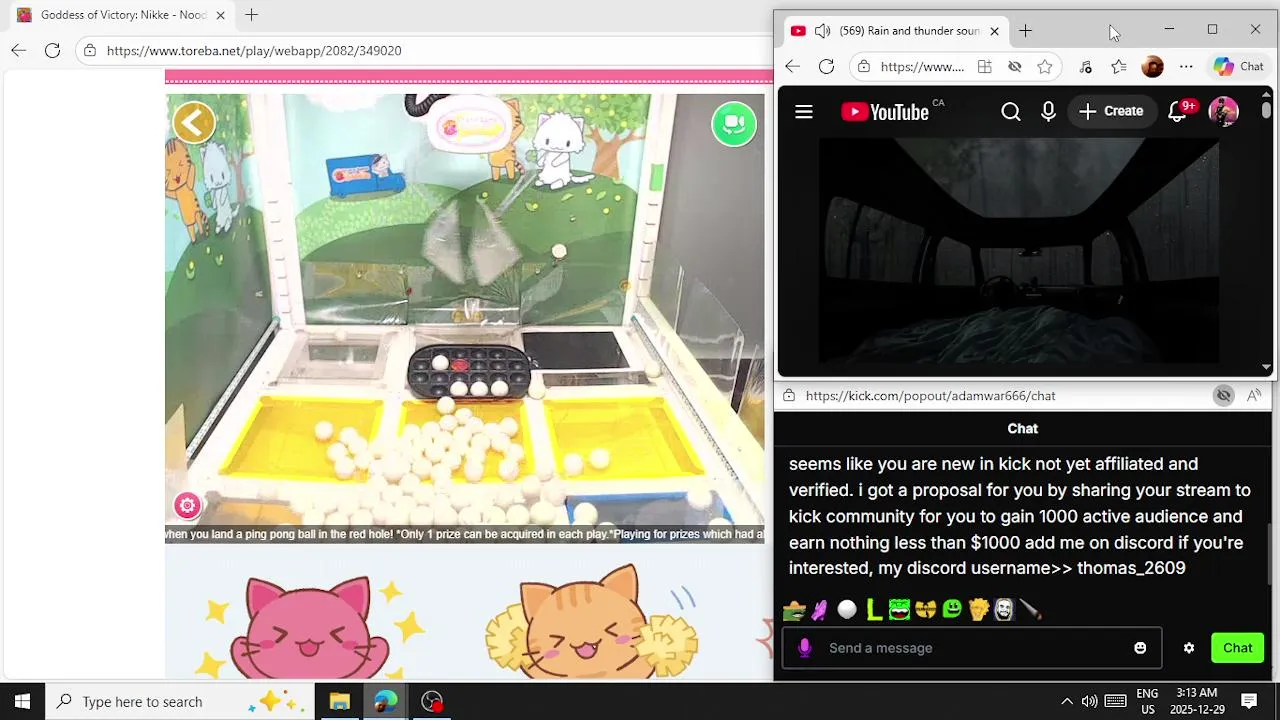Open the media control music note icon in Edge

[1086, 67]
